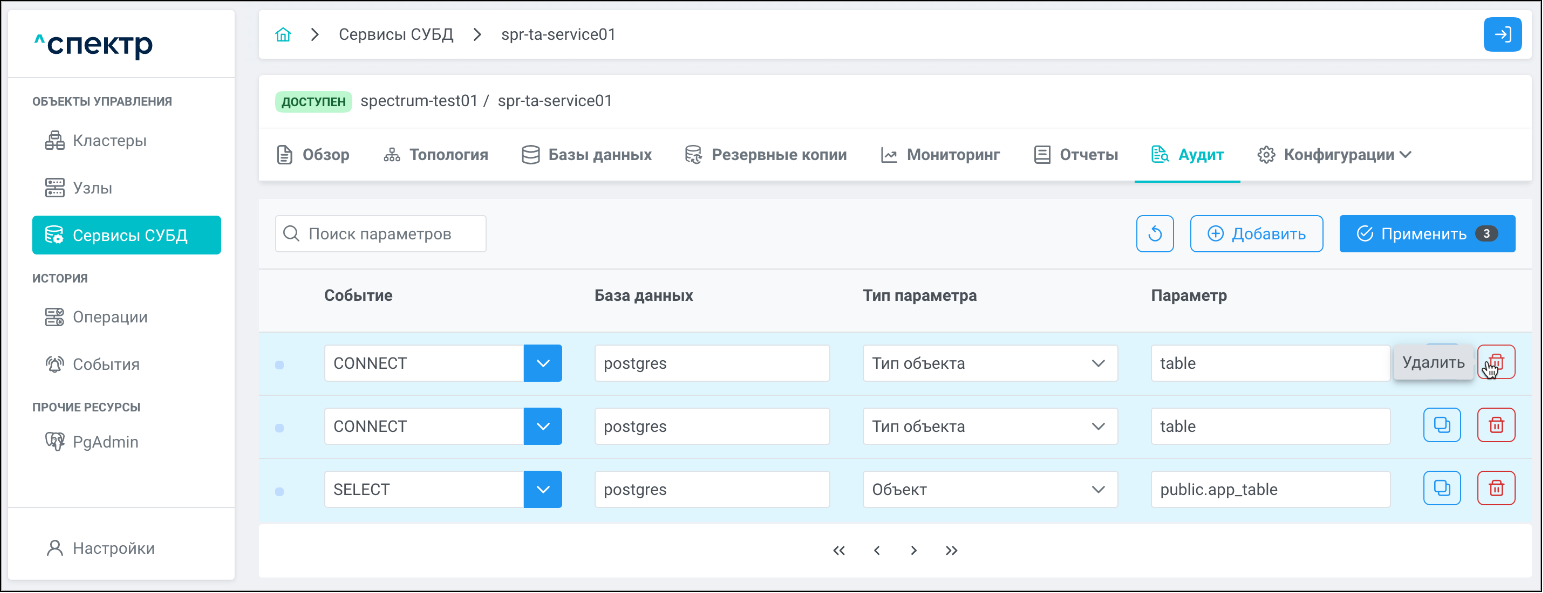Click the logout icon button top right
The image size is (1543, 593).
(x=1502, y=35)
